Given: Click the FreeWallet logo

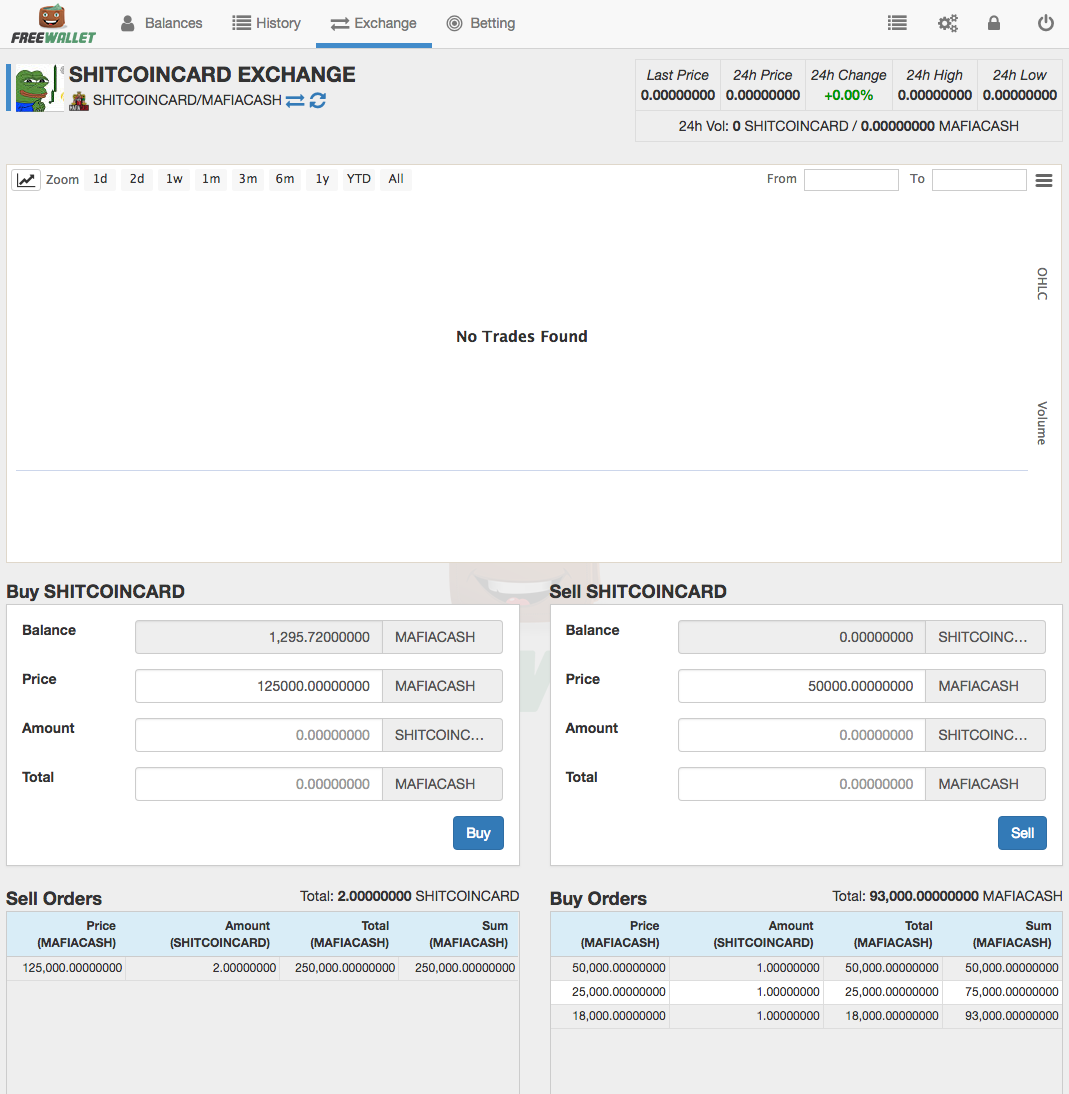Looking at the screenshot, I should click(x=53, y=24).
